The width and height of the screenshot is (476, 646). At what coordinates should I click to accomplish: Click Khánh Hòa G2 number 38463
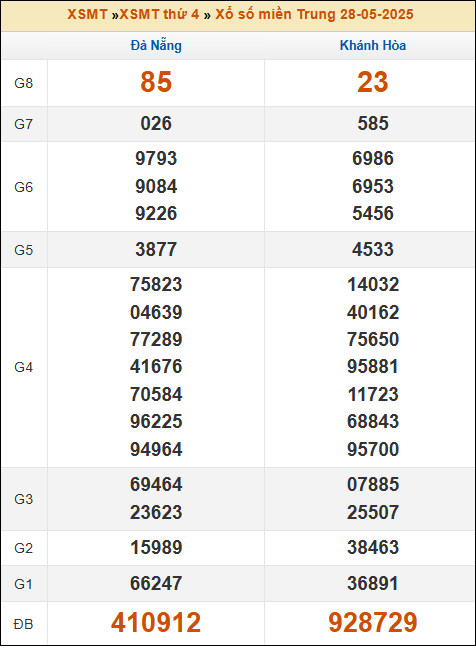(x=373, y=548)
